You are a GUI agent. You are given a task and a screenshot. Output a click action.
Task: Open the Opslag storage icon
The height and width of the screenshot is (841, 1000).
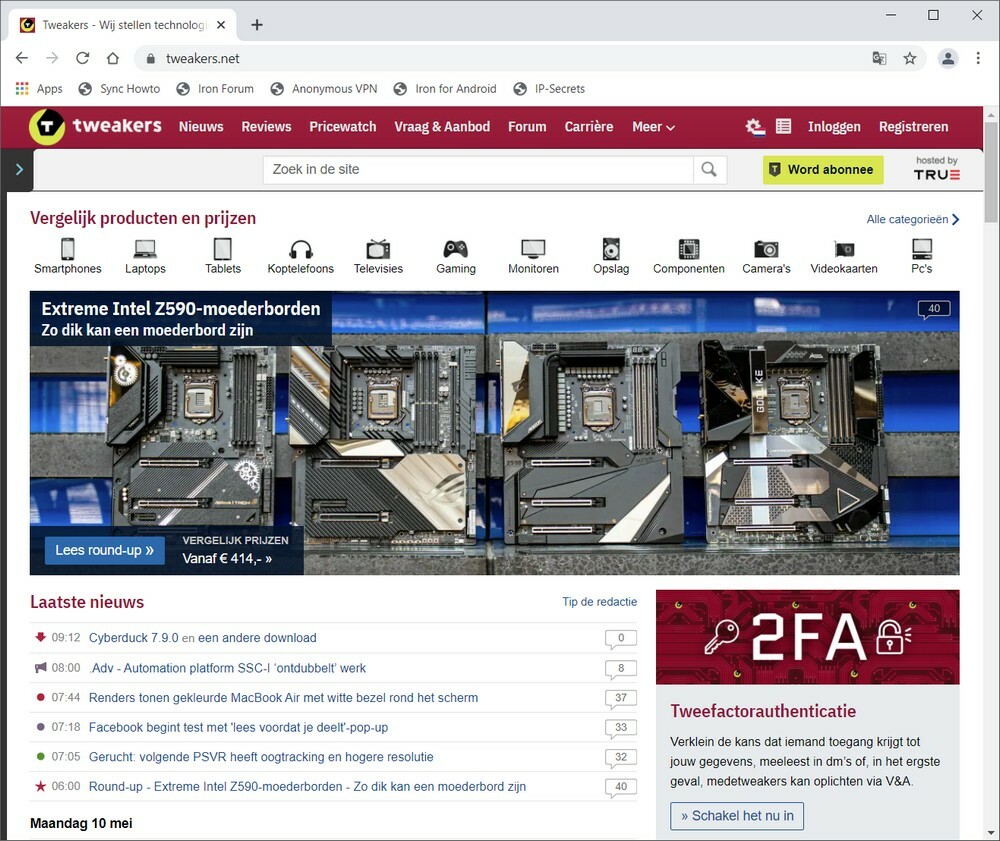tap(611, 249)
